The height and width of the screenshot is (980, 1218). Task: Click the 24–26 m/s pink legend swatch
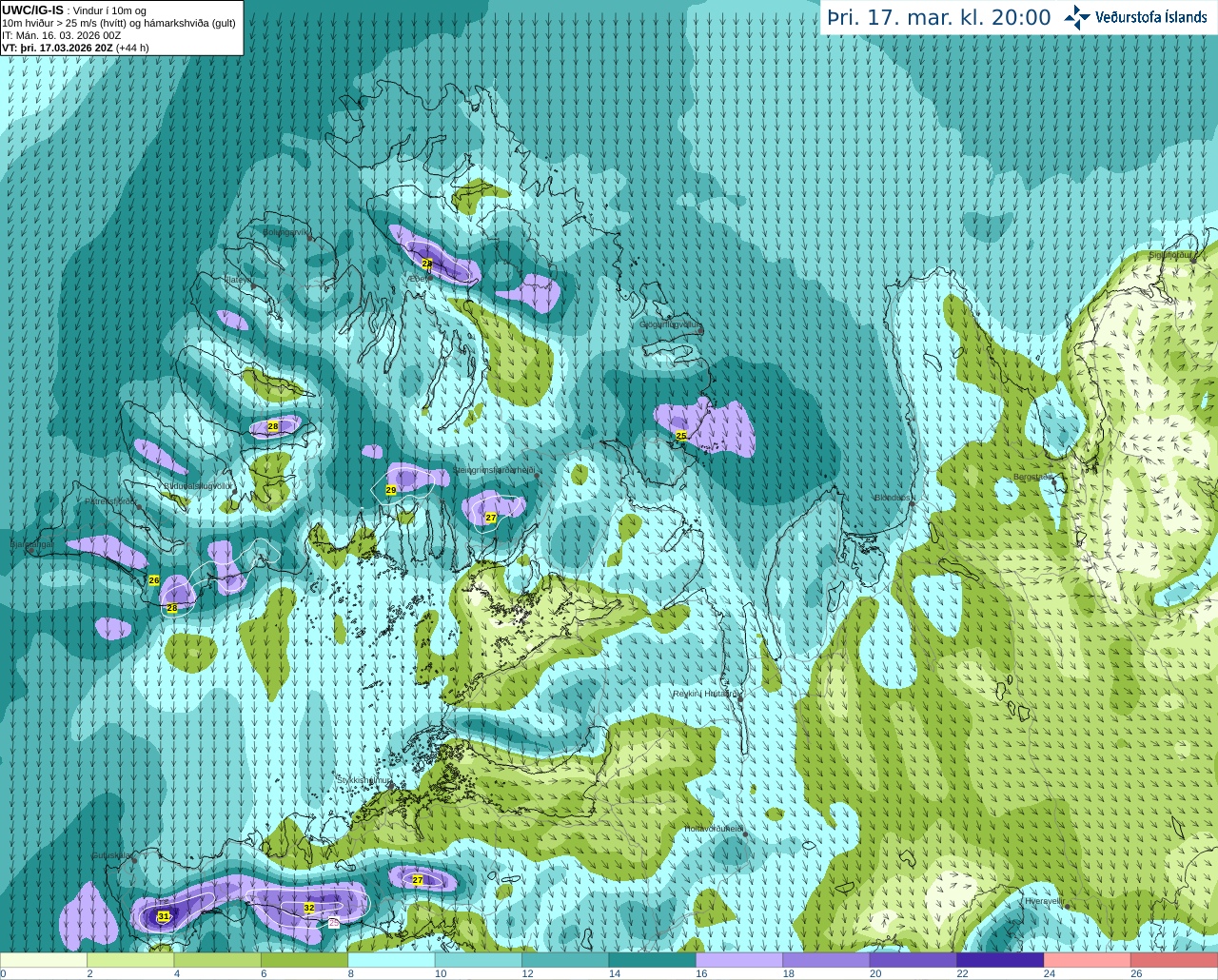click(x=1088, y=960)
